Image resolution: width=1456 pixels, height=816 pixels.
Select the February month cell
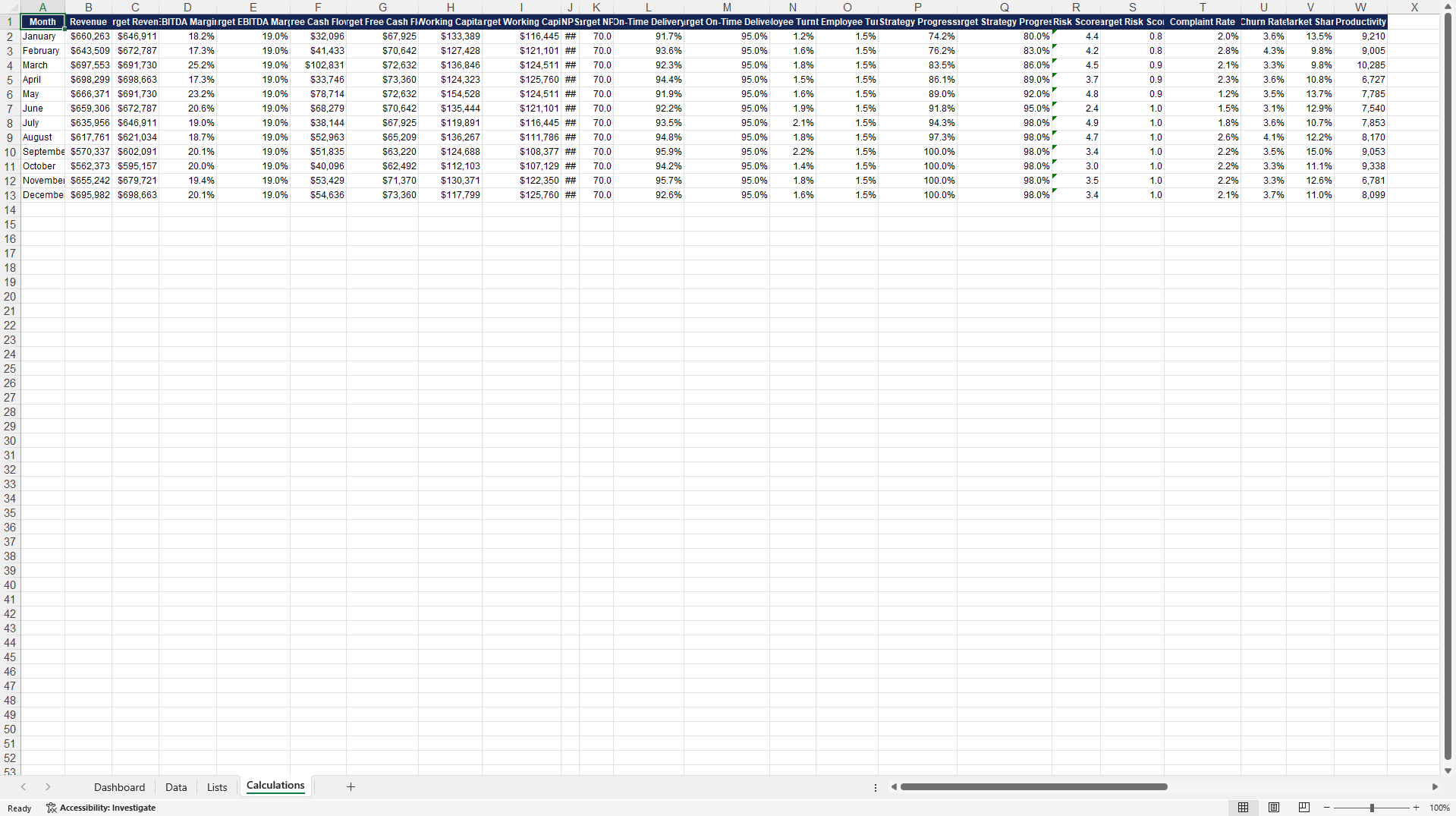pos(42,51)
